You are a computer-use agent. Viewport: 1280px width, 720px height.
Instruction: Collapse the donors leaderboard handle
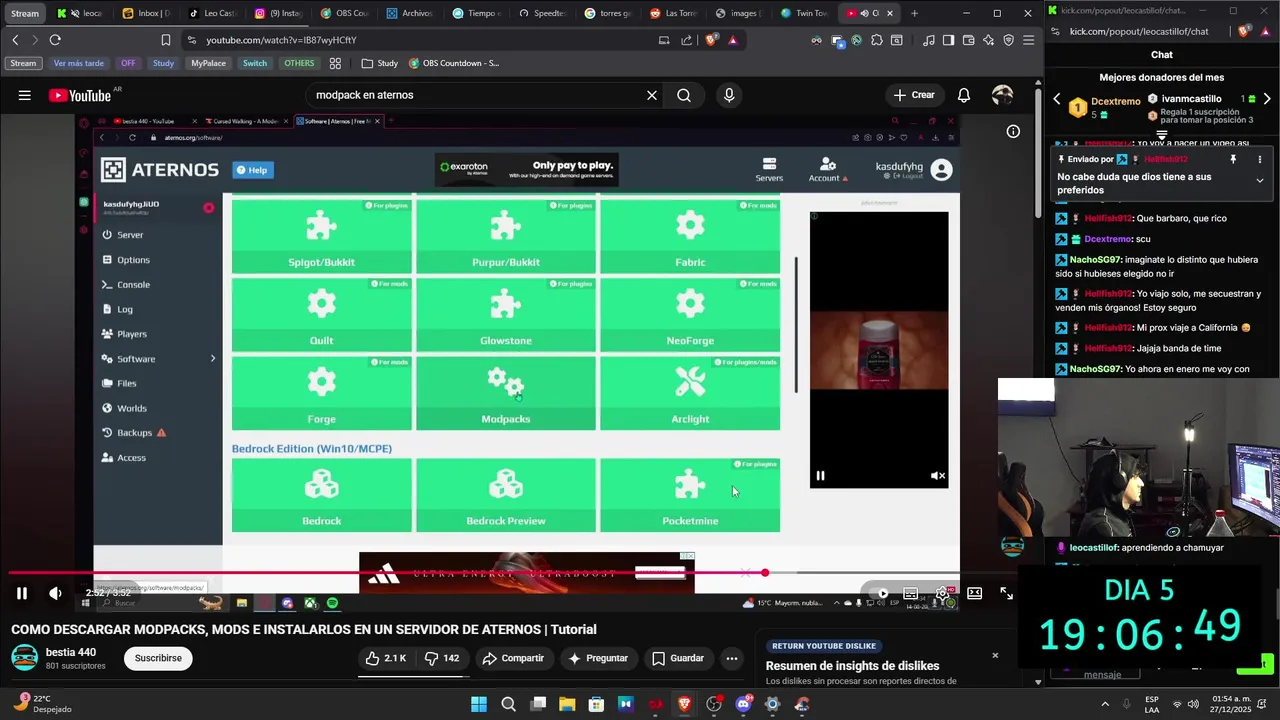1162,135
